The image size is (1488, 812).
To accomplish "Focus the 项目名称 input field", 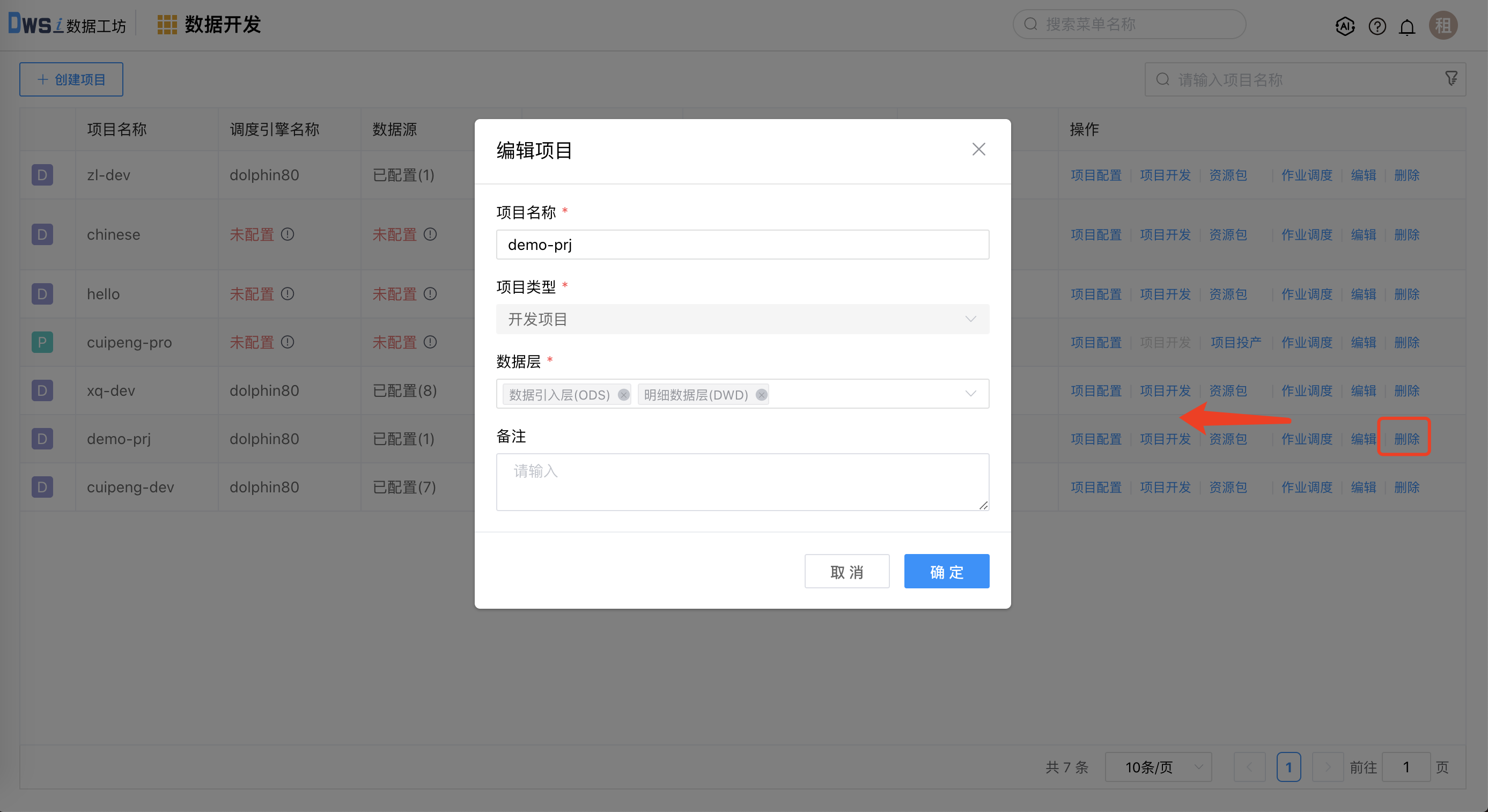I will pyautogui.click(x=742, y=245).
